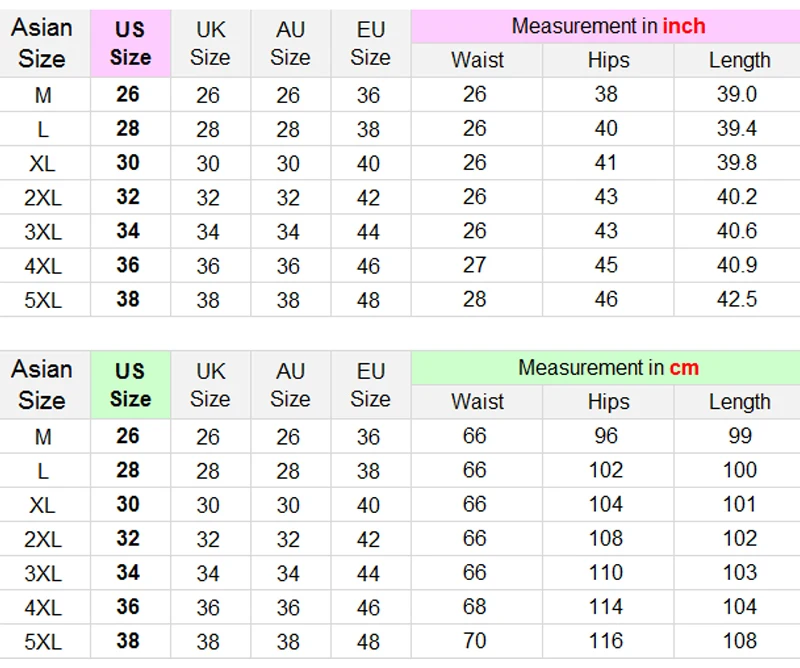The width and height of the screenshot is (800, 668).
Task: Click the Hips column header in cm table
Action: click(x=608, y=402)
